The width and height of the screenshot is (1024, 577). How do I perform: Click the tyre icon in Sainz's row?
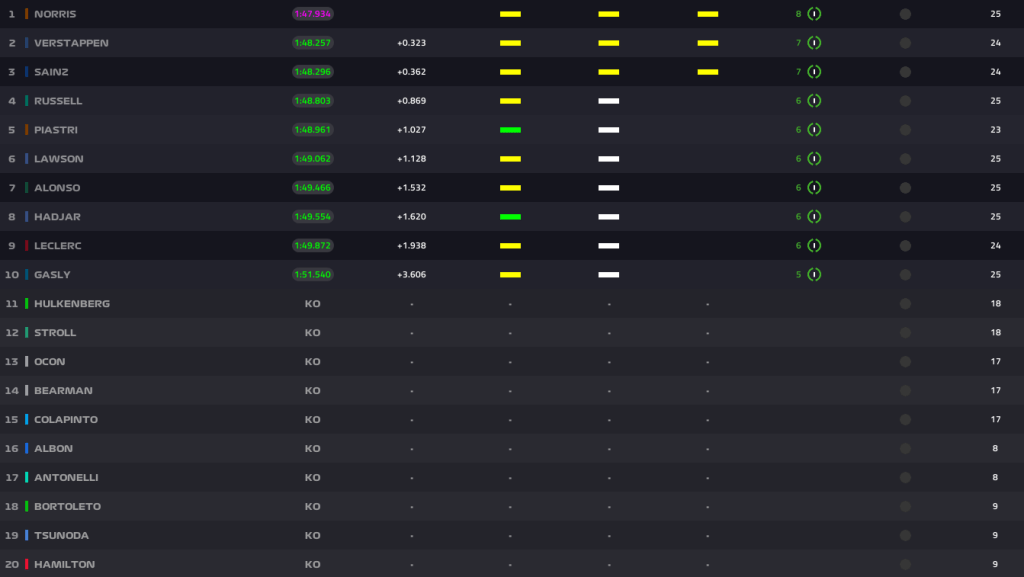[x=814, y=72]
